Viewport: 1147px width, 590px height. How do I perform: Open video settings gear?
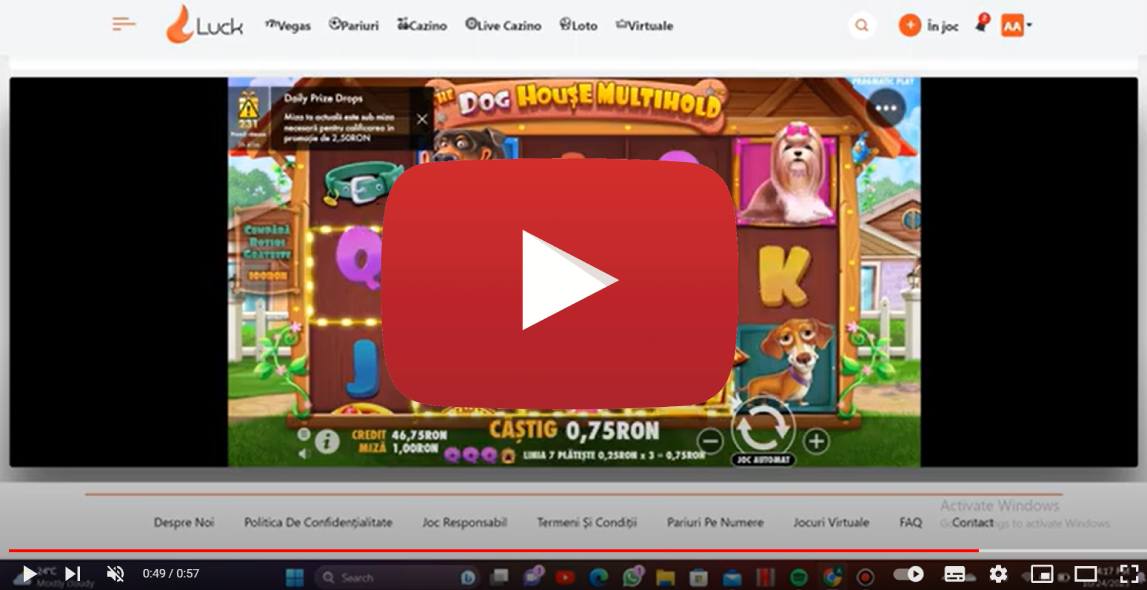tap(998, 574)
